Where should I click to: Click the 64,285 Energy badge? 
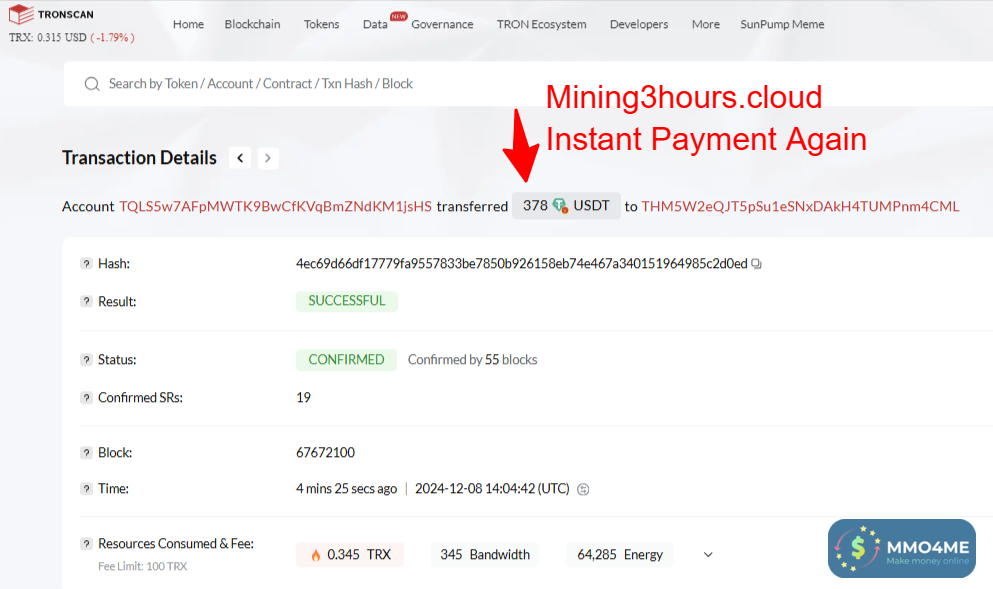[619, 555]
